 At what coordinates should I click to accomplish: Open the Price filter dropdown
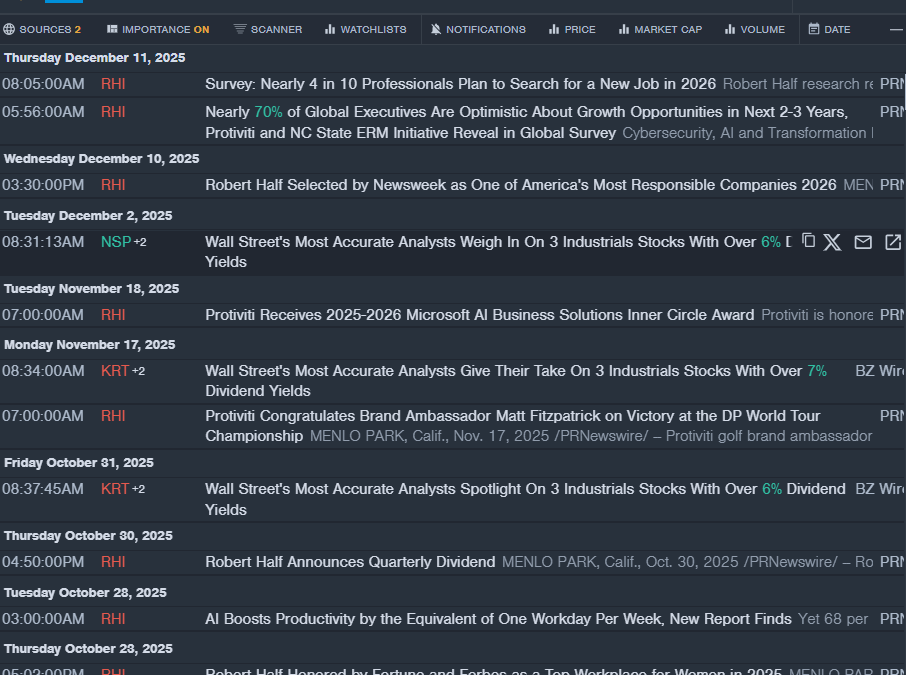tap(572, 29)
